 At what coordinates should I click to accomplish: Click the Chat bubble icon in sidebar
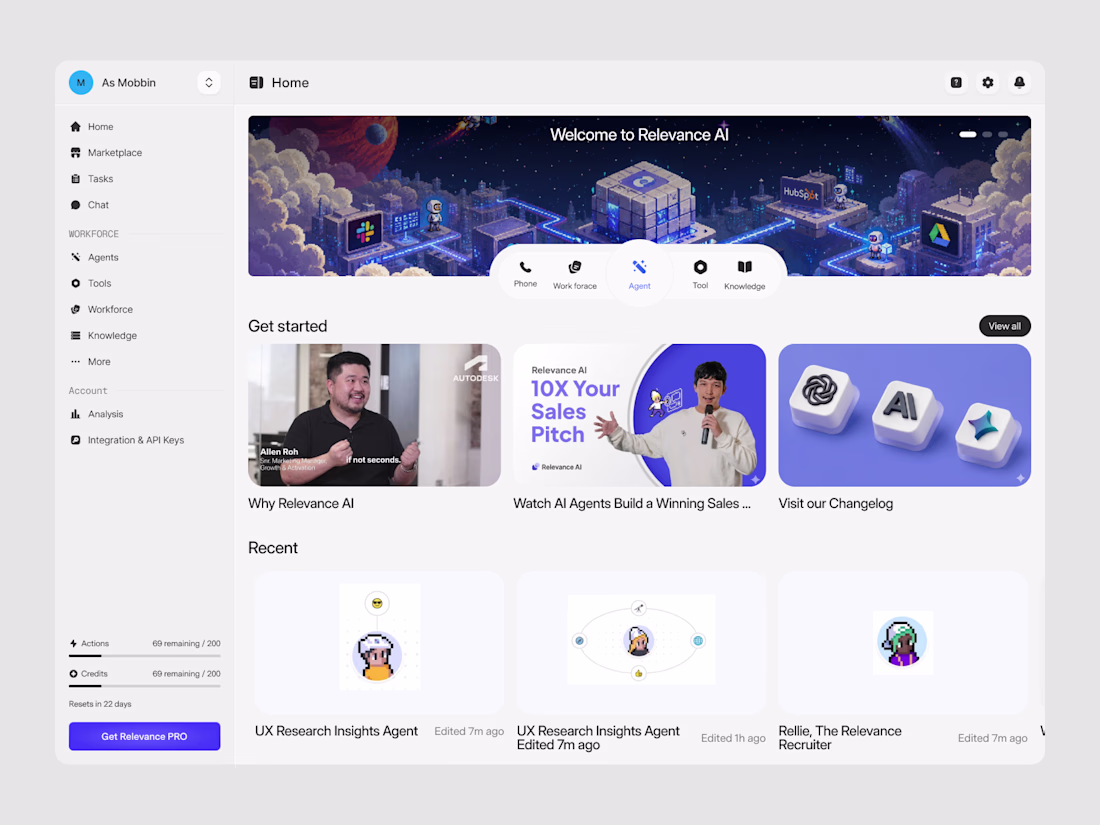76,205
